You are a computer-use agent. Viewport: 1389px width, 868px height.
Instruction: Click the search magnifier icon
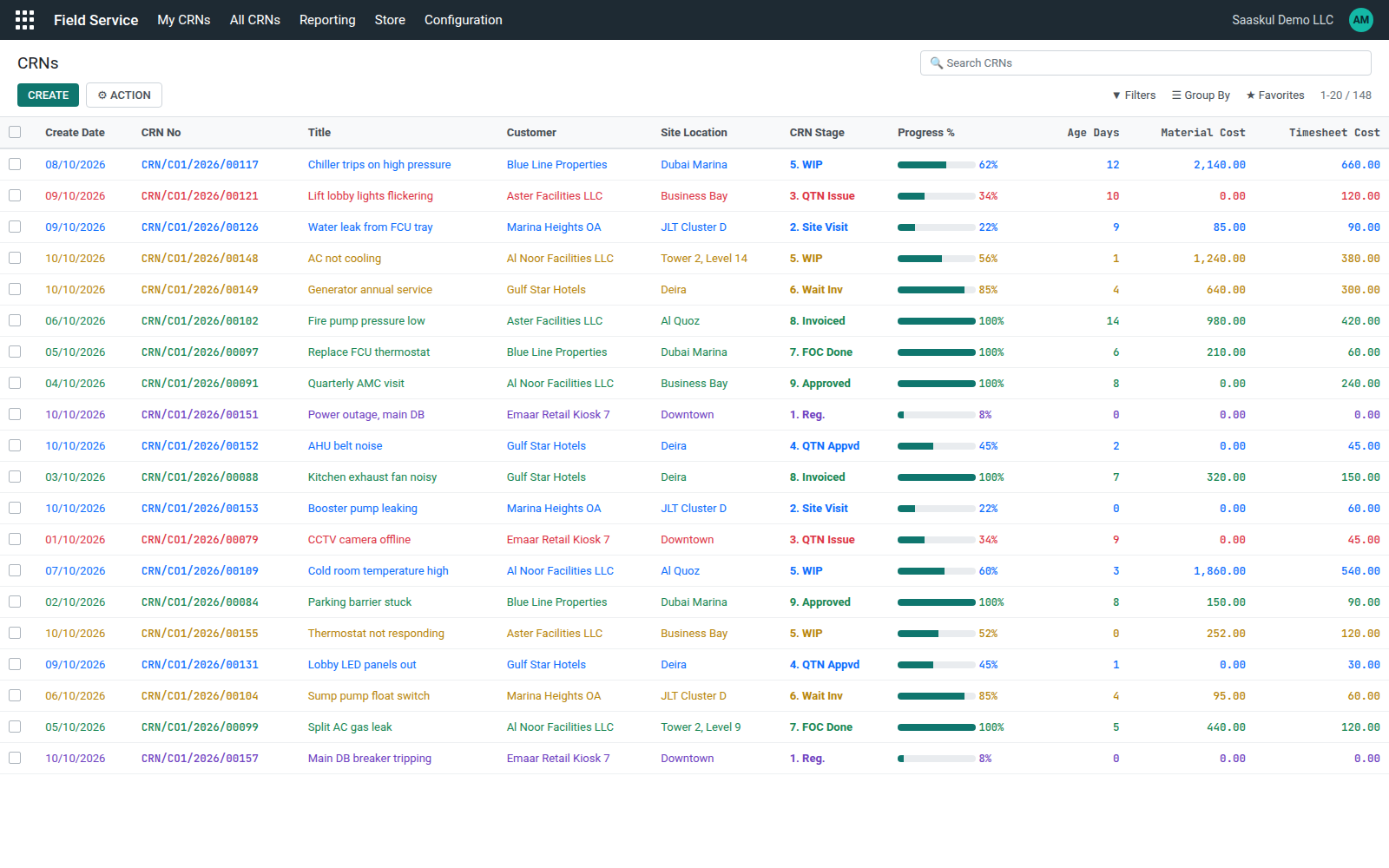click(936, 63)
